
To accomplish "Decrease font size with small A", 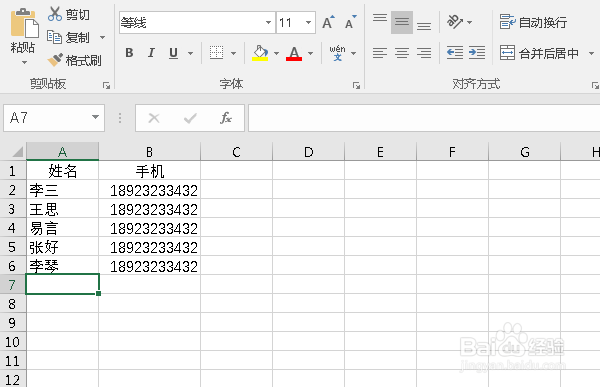I will pos(350,23).
